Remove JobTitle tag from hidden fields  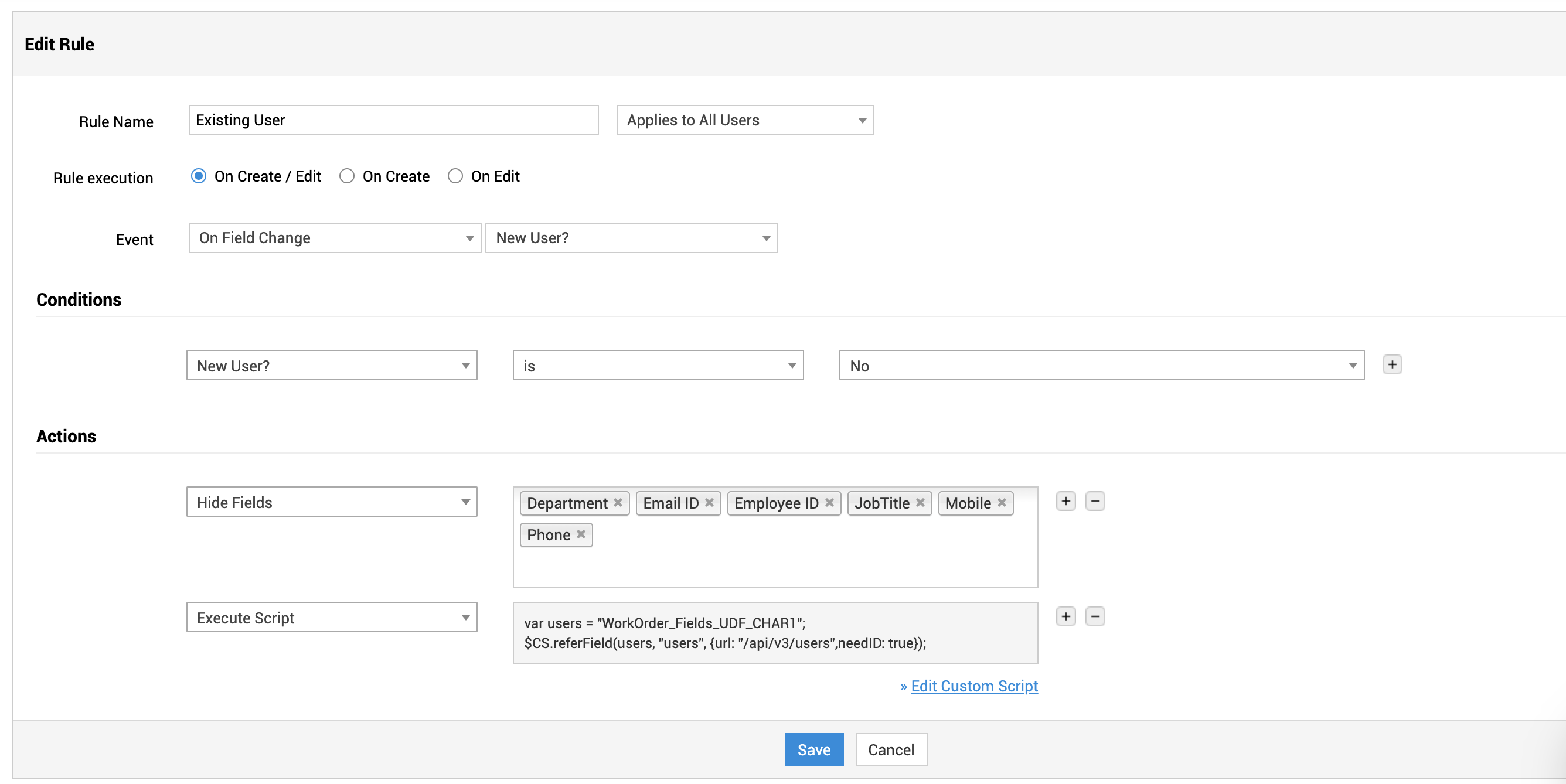click(x=920, y=503)
